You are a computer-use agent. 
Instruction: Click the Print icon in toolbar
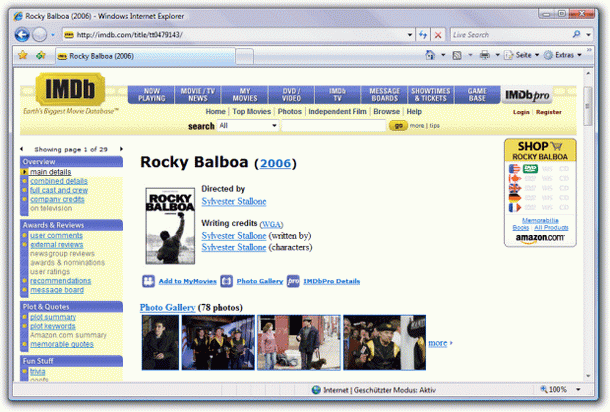[x=484, y=55]
